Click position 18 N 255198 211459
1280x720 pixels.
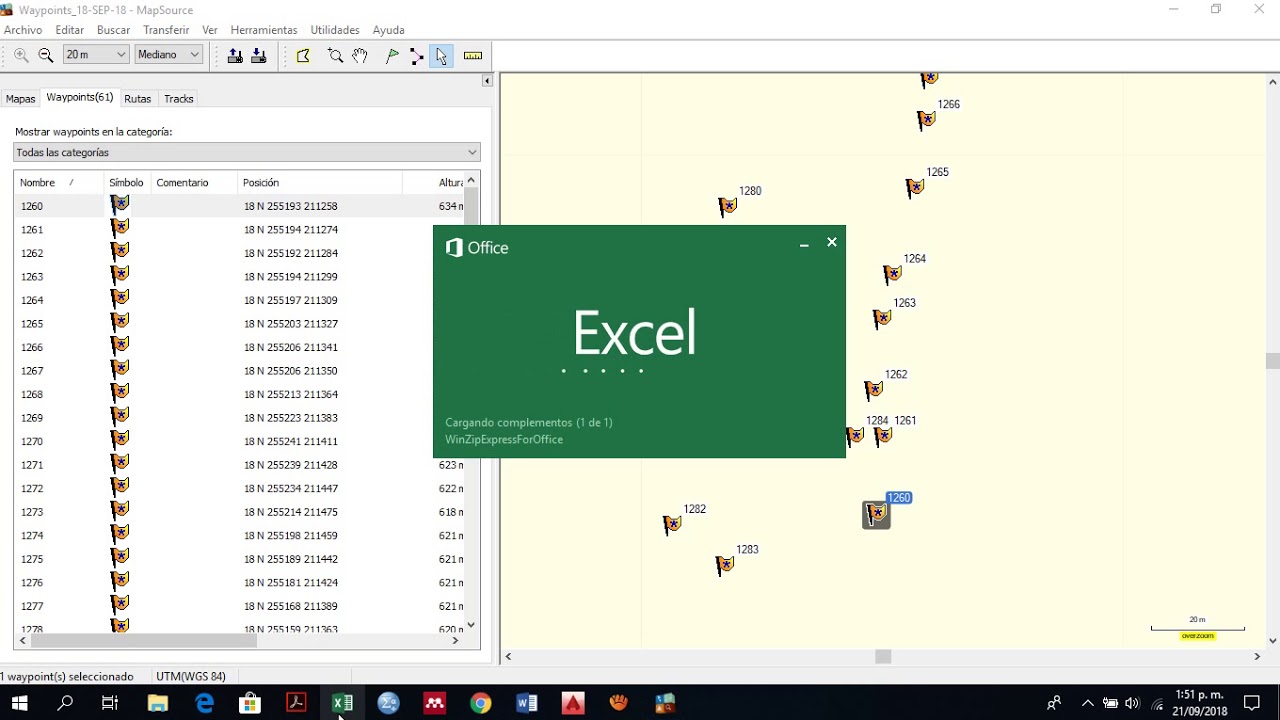click(291, 535)
